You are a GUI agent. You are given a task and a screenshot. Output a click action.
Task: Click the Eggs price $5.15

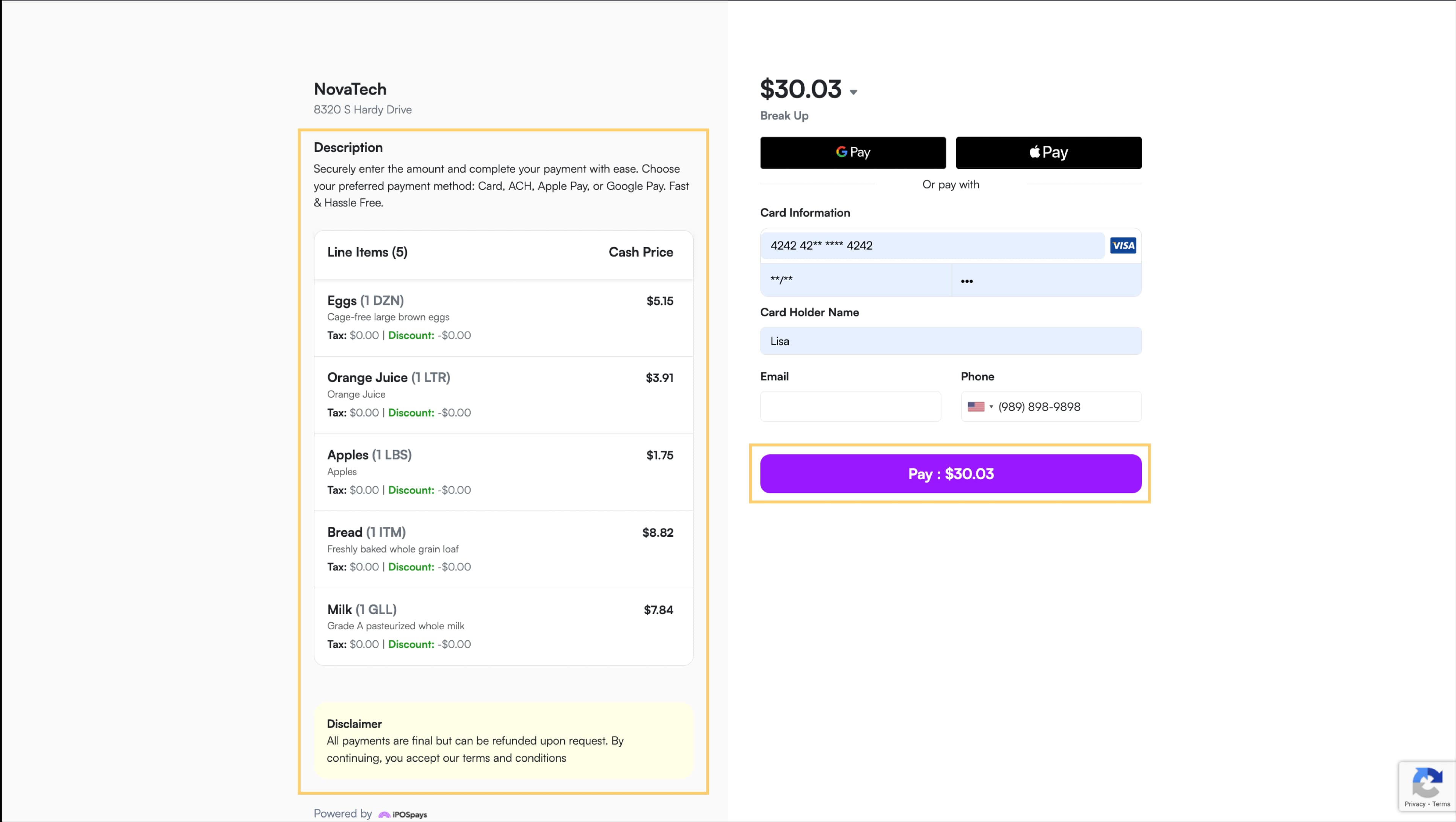660,301
